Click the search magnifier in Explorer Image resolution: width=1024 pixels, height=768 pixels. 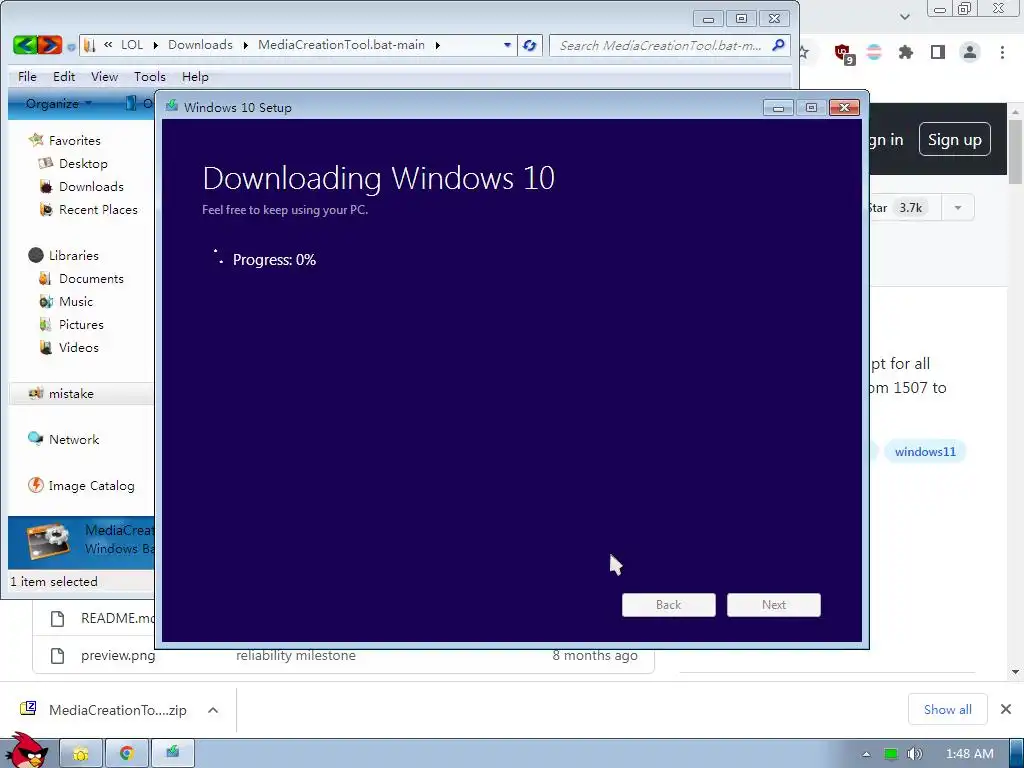(778, 45)
